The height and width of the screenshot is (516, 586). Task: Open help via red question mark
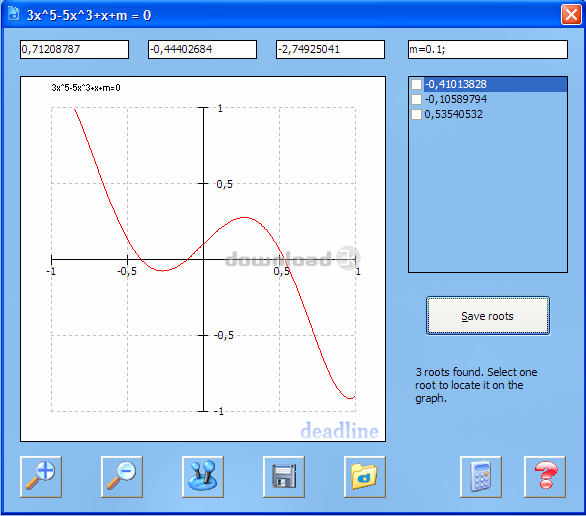click(545, 476)
